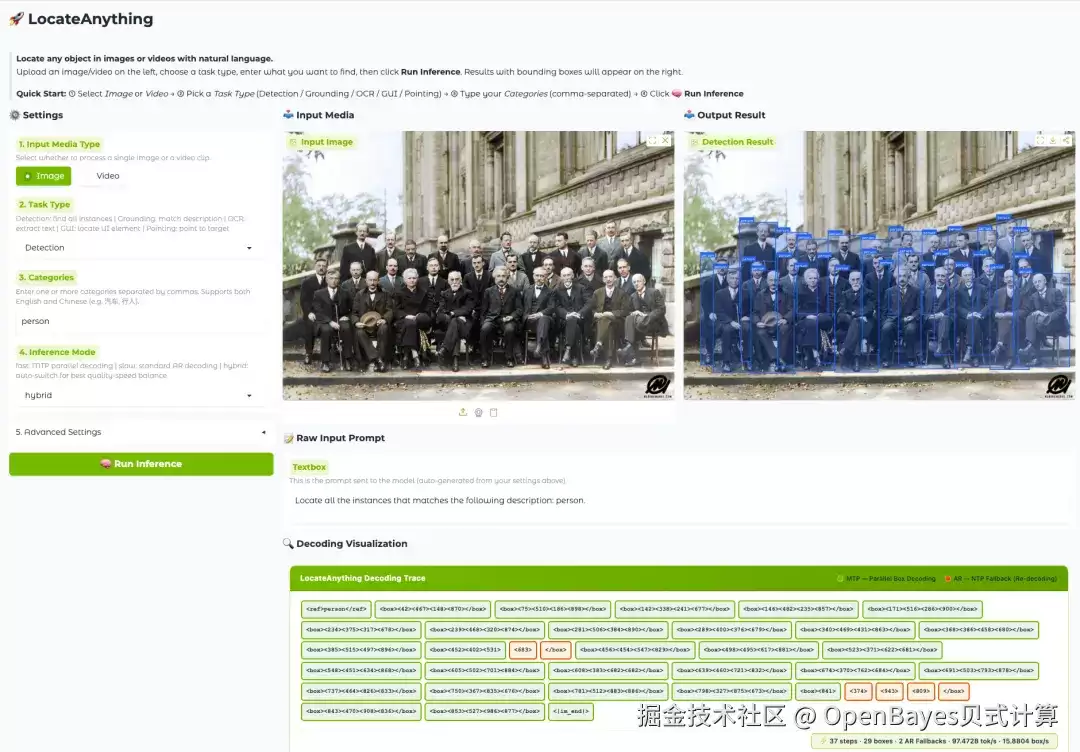
Task: Choose the clipboard paste icon below input image
Action: click(493, 412)
